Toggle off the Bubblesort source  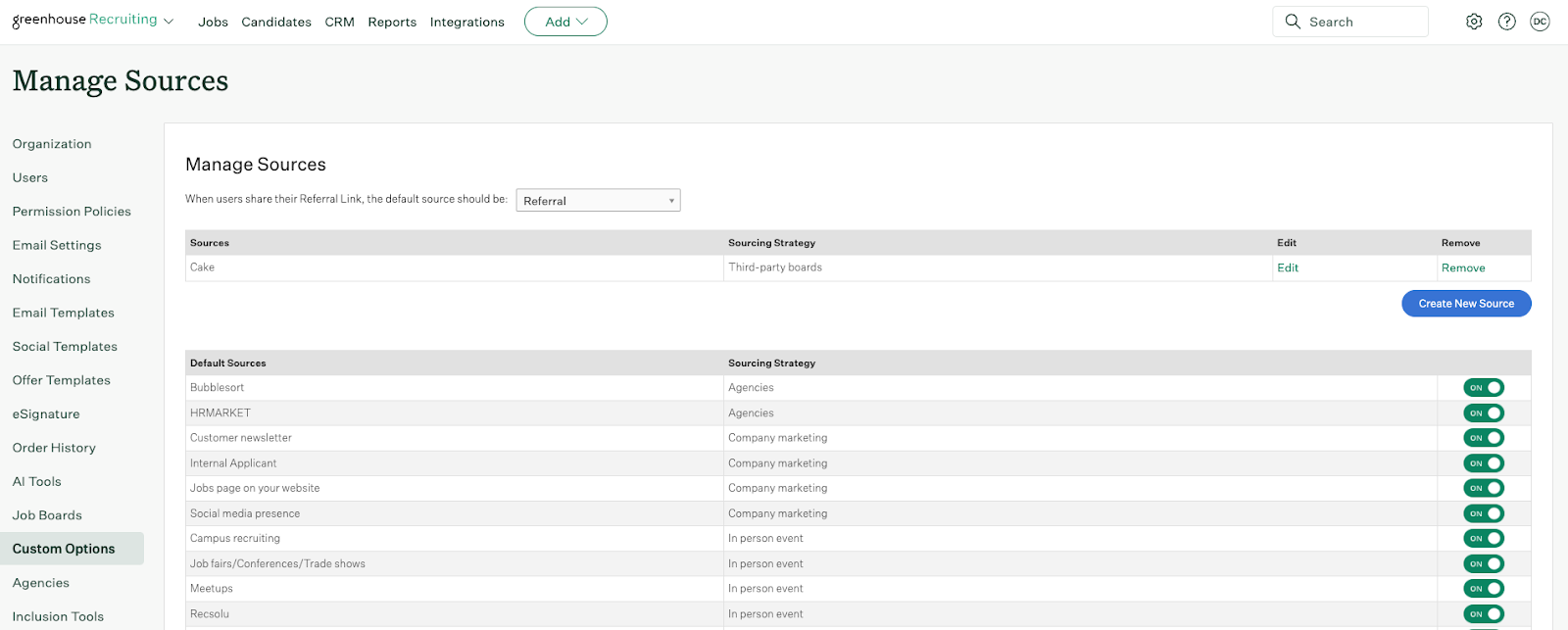(x=1484, y=388)
